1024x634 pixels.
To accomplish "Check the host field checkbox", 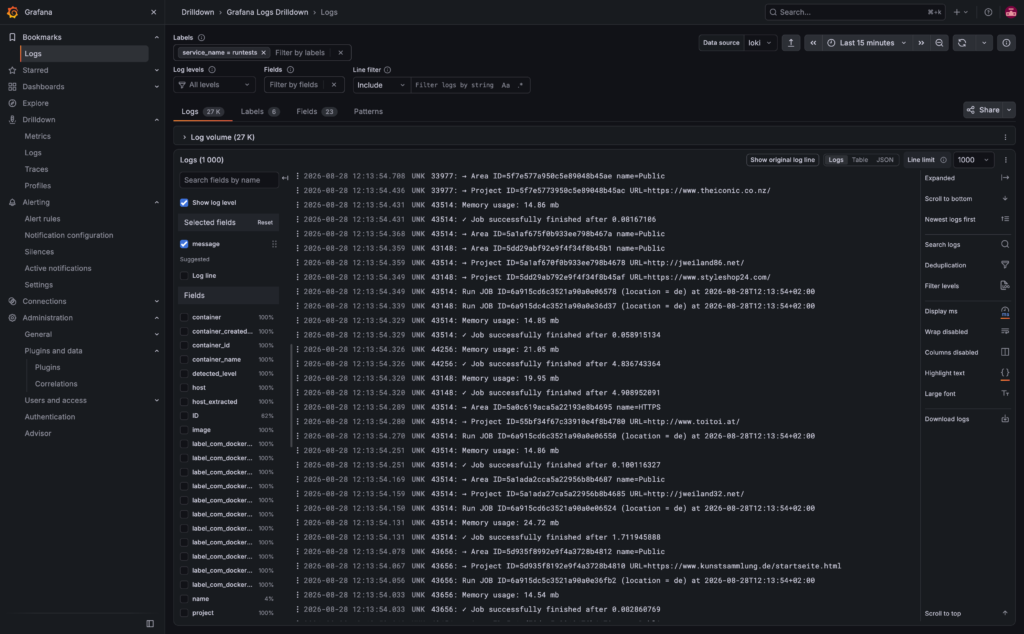I will [184, 388].
